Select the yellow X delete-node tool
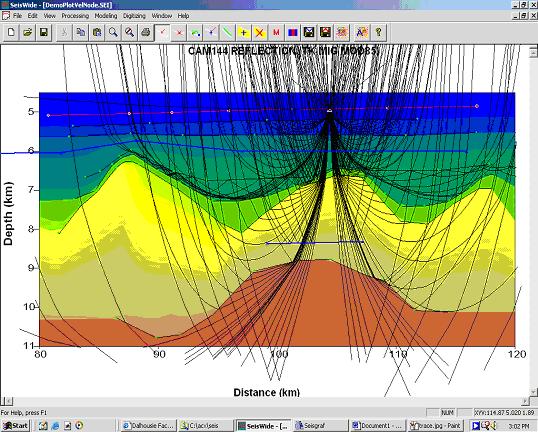Screen dimensions: 538x432 [x=260, y=33]
